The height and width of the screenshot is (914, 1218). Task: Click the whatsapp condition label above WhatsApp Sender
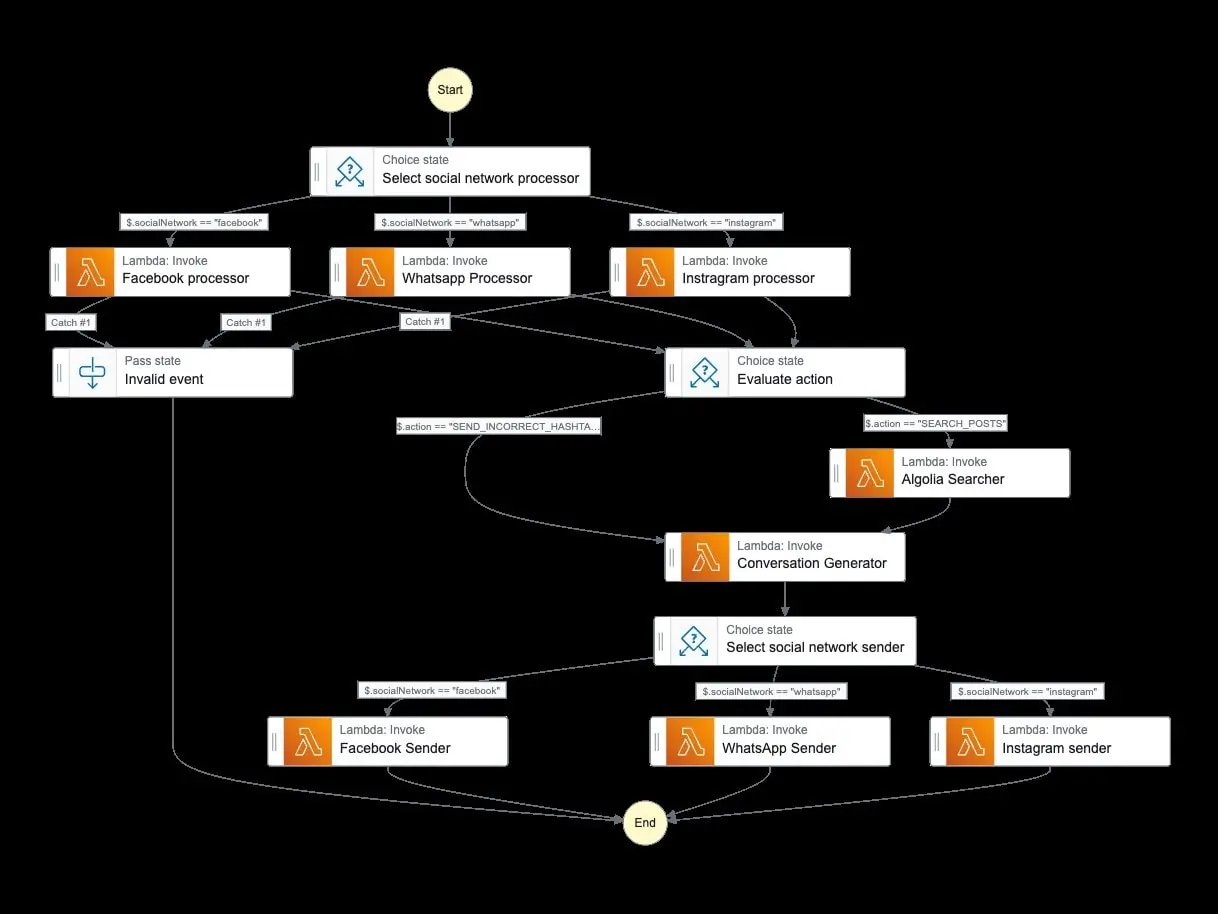[x=772, y=691]
